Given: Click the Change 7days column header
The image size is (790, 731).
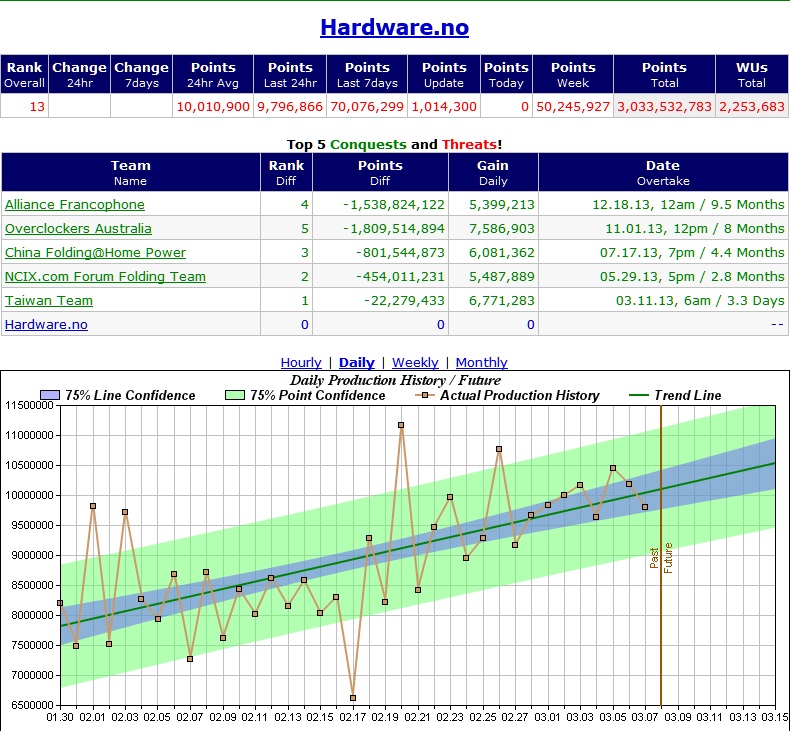Looking at the screenshot, I should pos(142,75).
